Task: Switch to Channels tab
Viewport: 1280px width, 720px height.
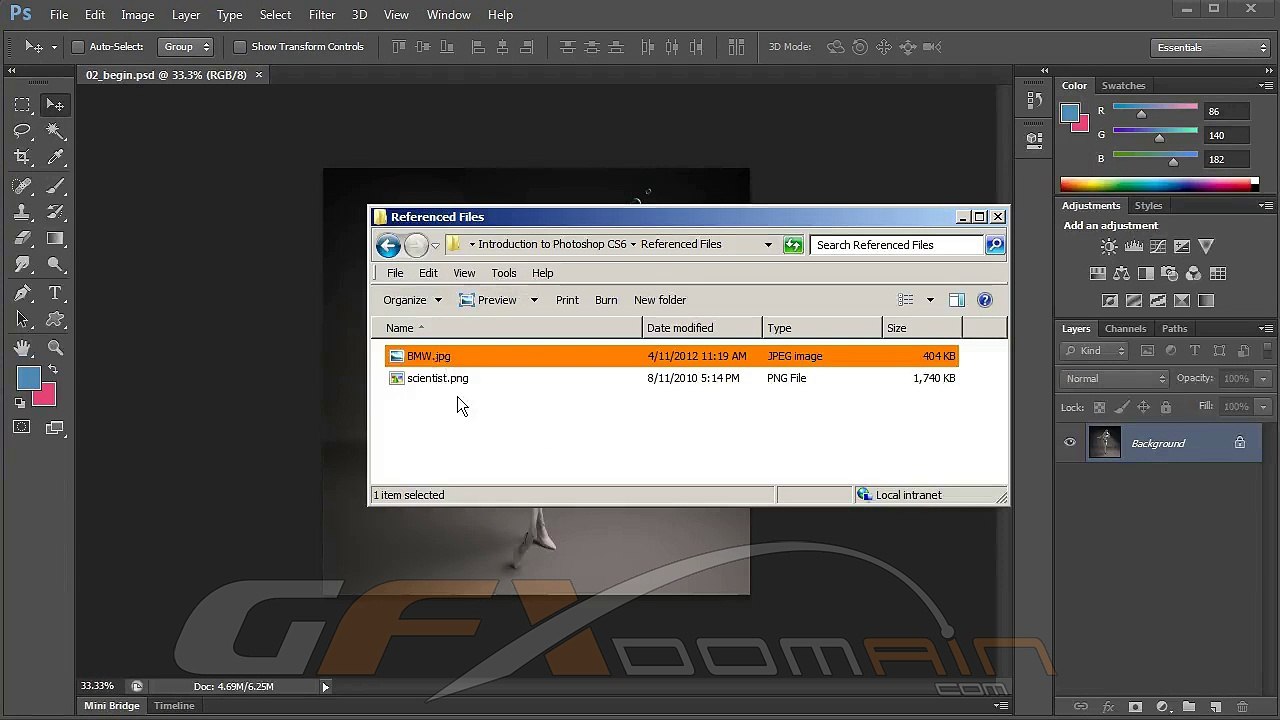Action: (x=1125, y=329)
